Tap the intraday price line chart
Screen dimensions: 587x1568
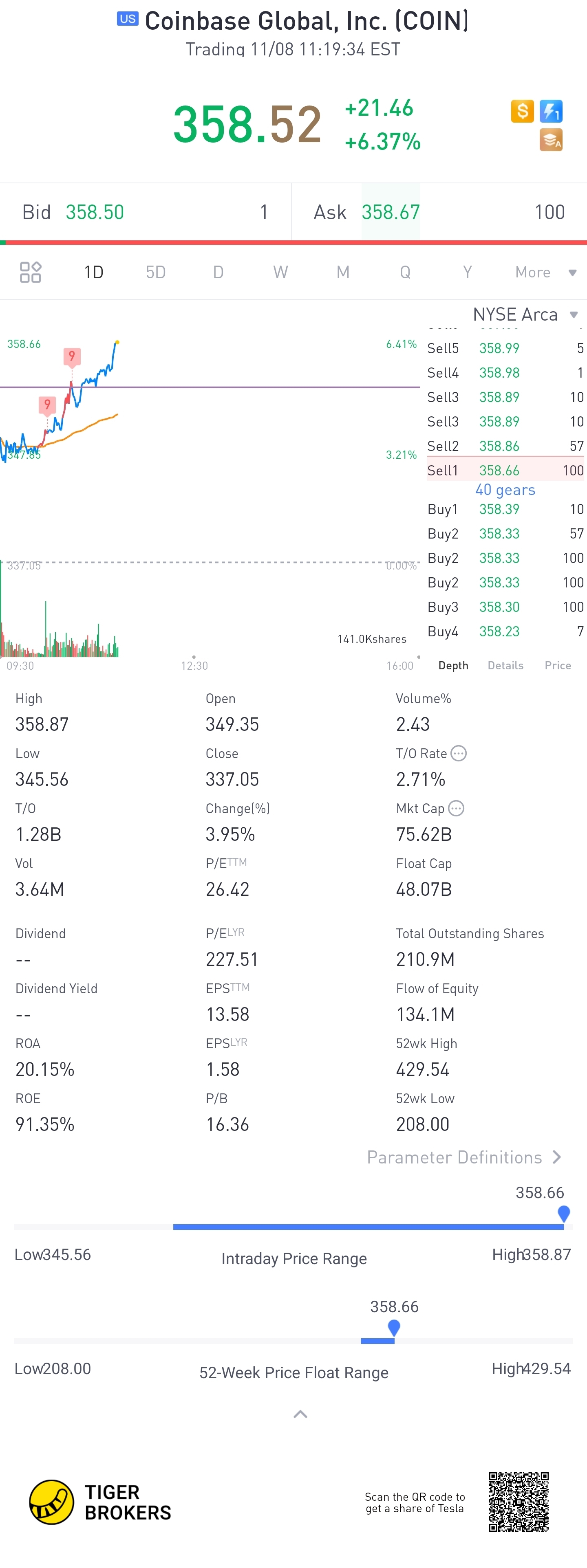coord(60,402)
